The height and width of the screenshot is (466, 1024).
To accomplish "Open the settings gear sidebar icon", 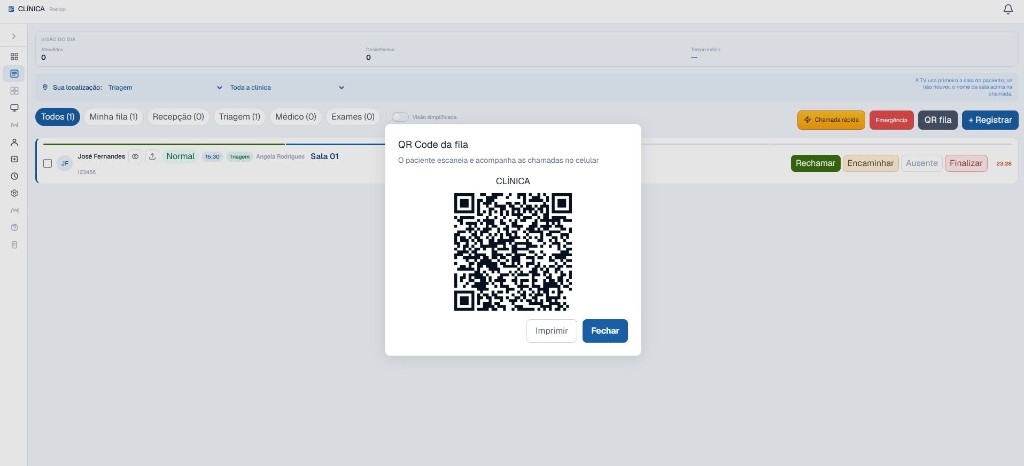I will click(x=14, y=193).
